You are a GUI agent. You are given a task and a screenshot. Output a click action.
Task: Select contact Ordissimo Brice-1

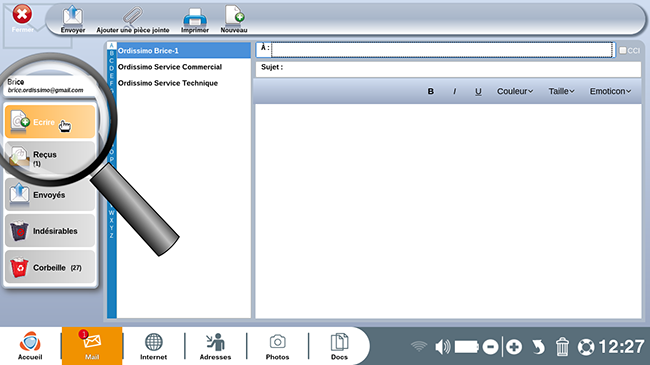pos(184,51)
